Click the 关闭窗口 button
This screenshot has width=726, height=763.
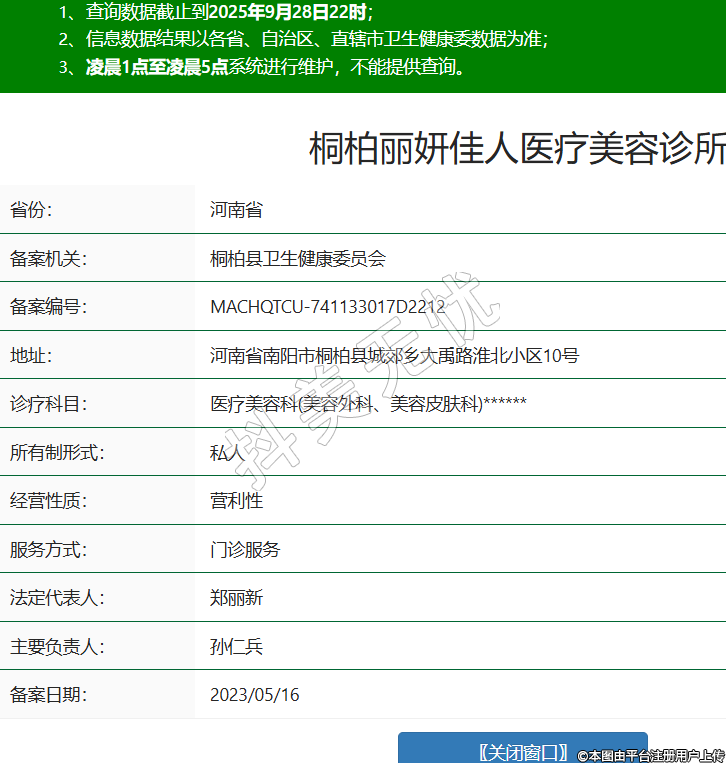point(522,751)
